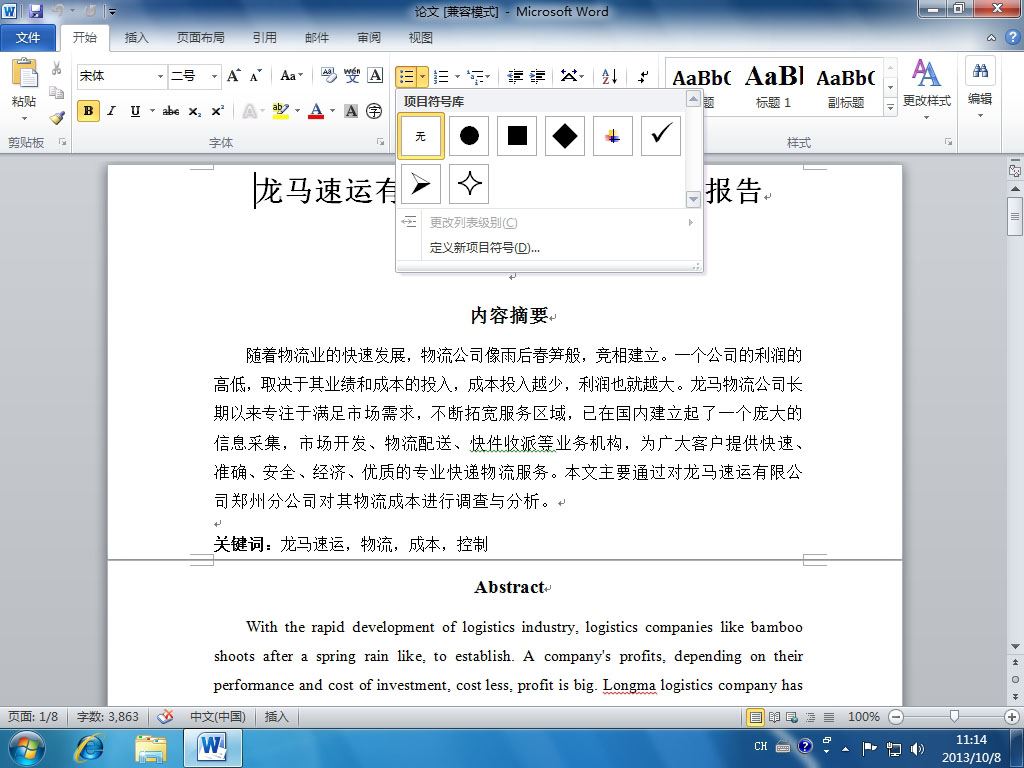Open the Font dialog launcher
The image size is (1024, 768).
pos(380,142)
